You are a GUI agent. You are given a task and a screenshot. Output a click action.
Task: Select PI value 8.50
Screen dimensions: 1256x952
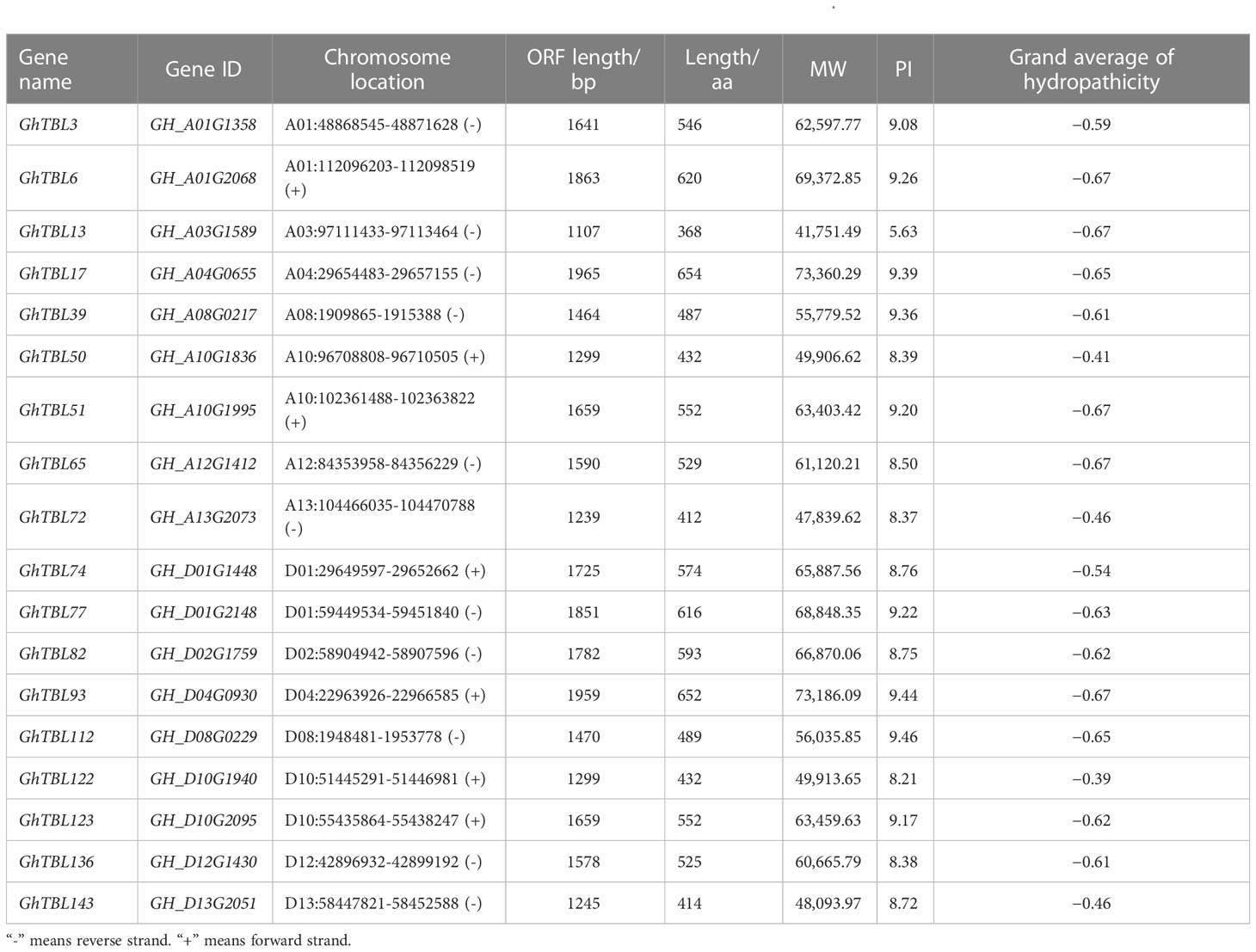903,464
